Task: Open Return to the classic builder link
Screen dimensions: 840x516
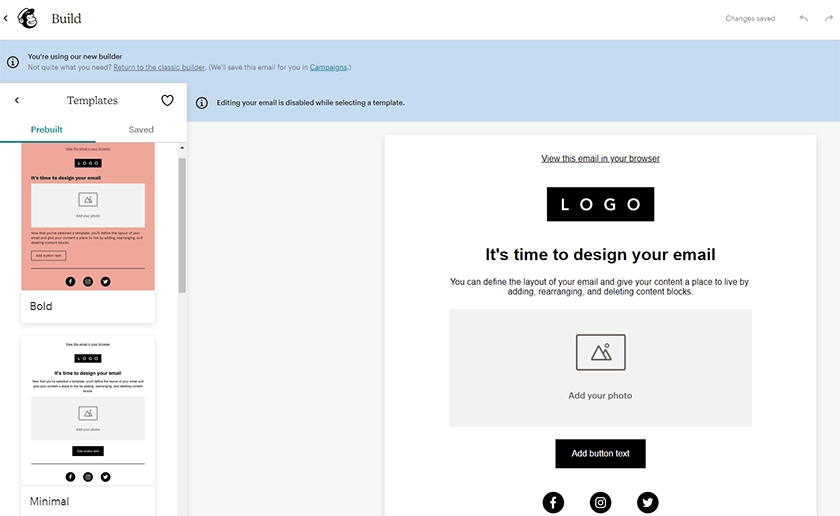Action: [x=159, y=68]
